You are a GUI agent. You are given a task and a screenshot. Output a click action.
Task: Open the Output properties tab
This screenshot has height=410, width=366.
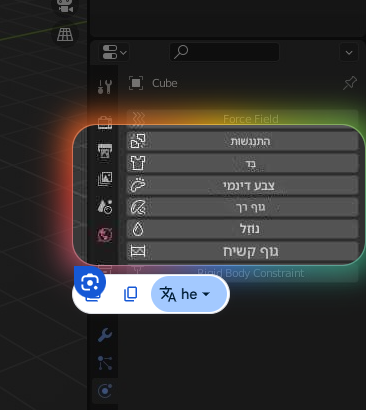pyautogui.click(x=105, y=151)
